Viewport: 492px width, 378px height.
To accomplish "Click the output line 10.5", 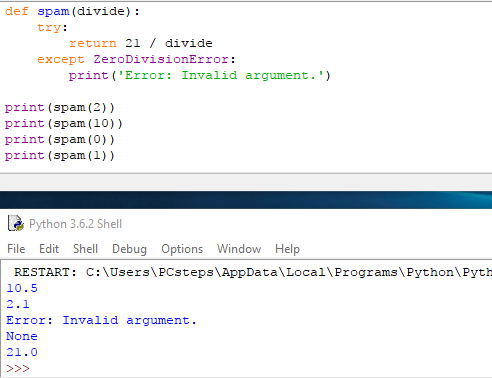I will [x=22, y=288].
